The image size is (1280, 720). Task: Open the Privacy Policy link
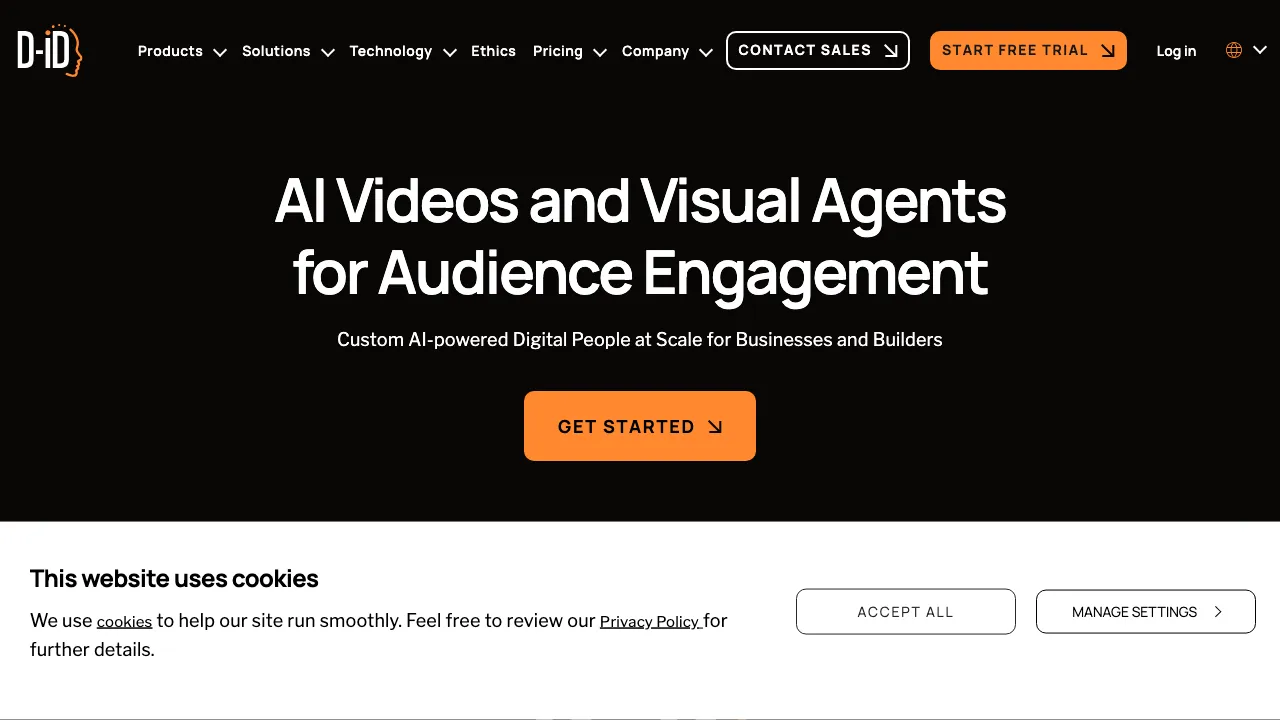tap(650, 622)
